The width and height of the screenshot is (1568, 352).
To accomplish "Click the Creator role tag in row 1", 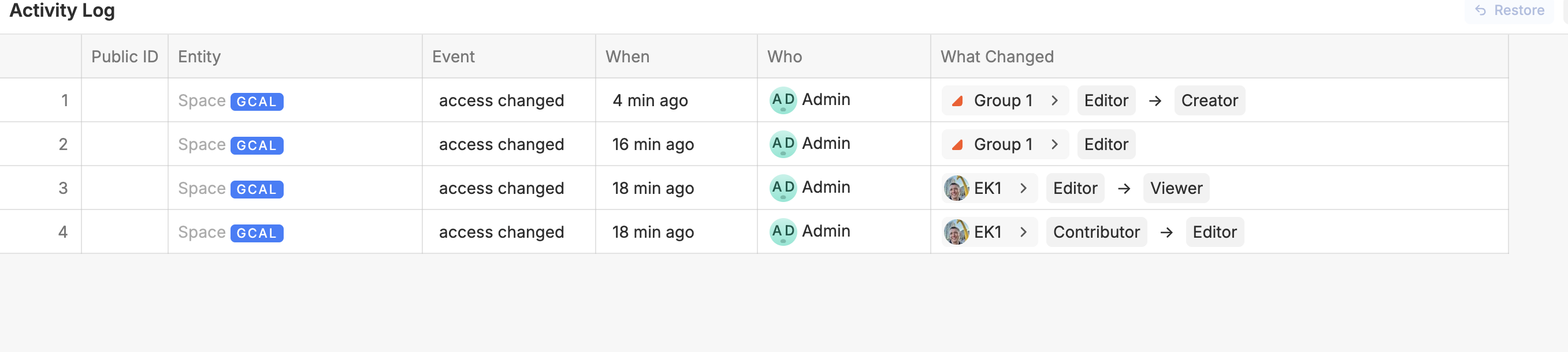I will (x=1209, y=101).
